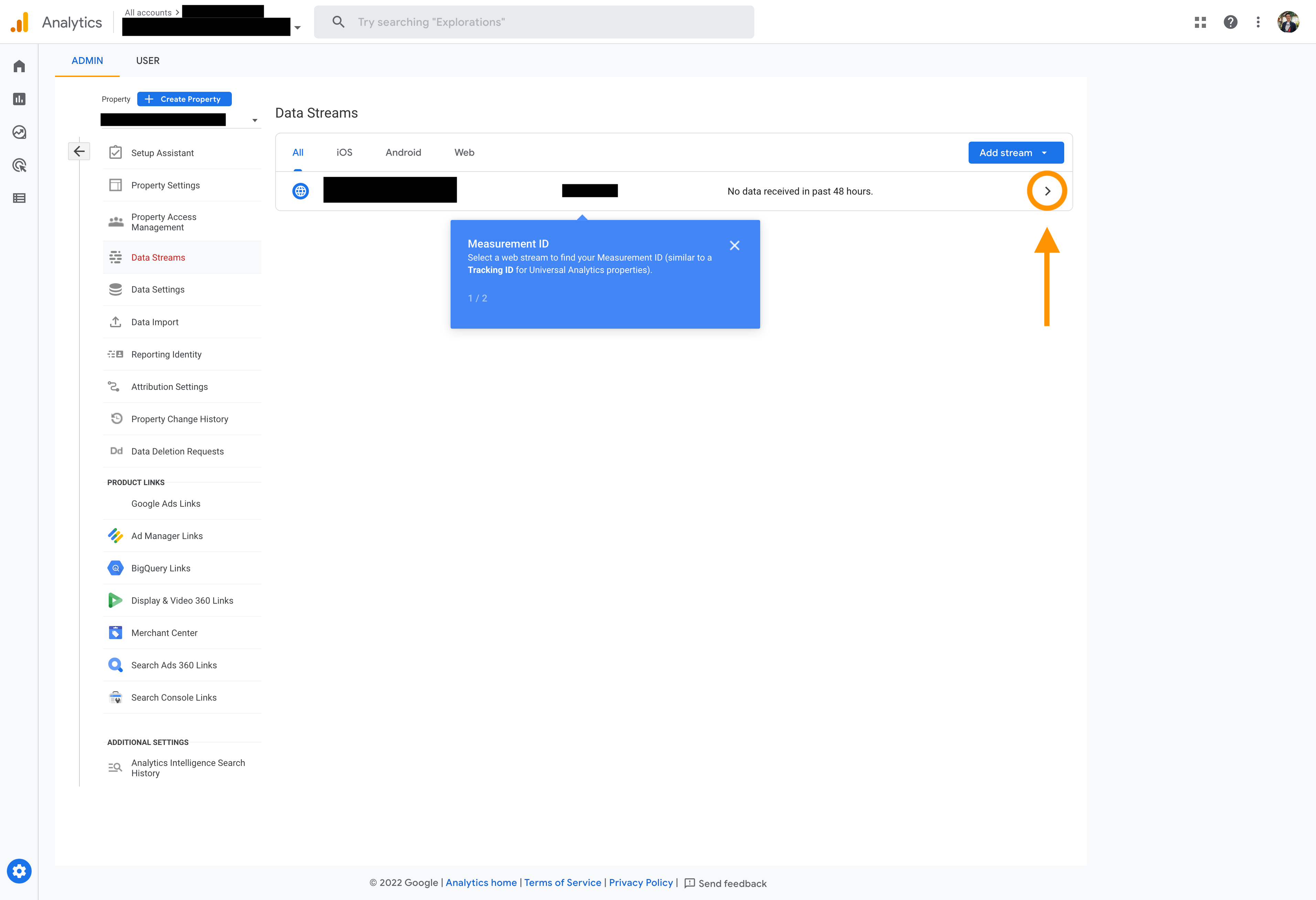
Task: Open the Terms of Service link
Action: (562, 882)
